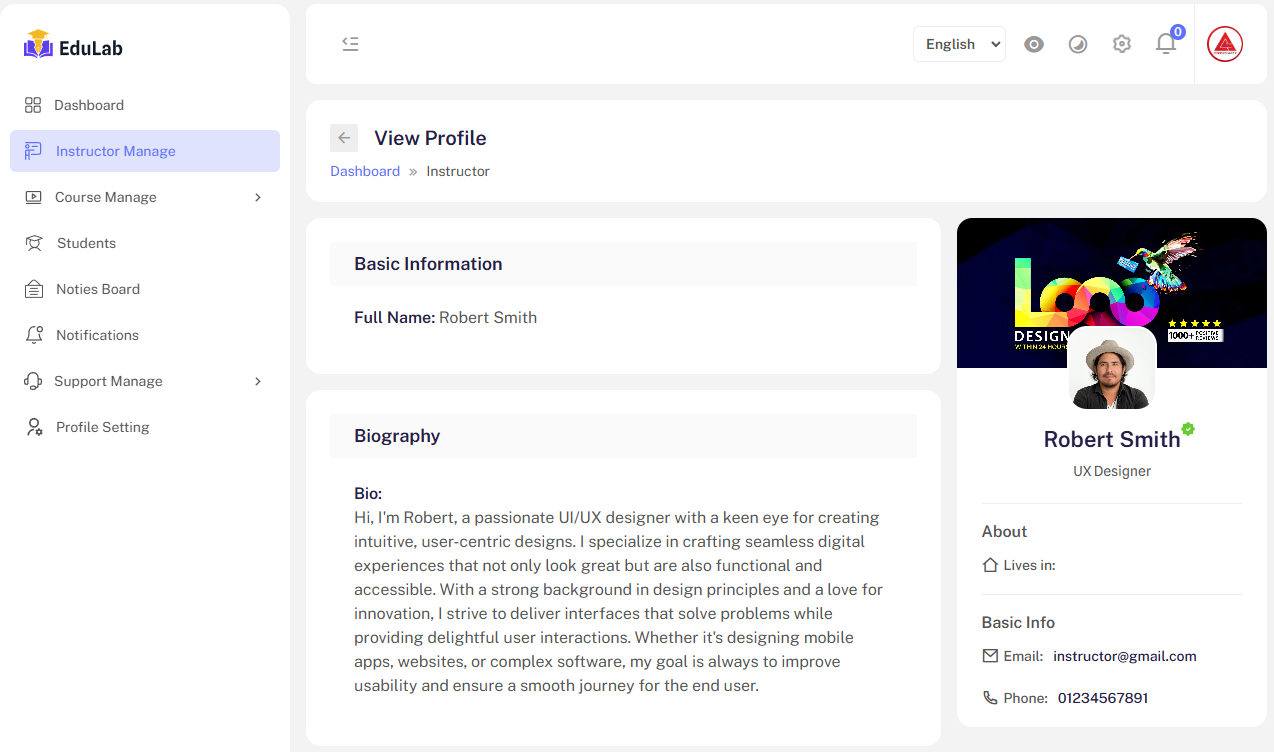Click the user avatar in top bar
1274x752 pixels.
click(1225, 44)
